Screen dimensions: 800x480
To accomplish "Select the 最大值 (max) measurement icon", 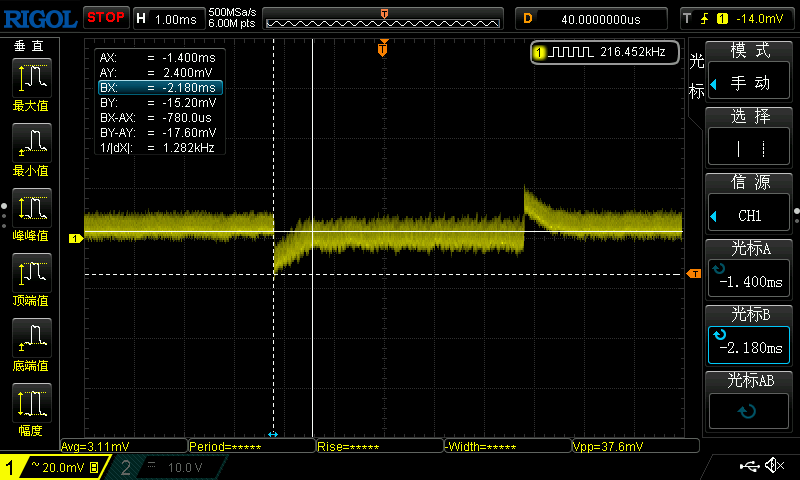I will point(32,78).
